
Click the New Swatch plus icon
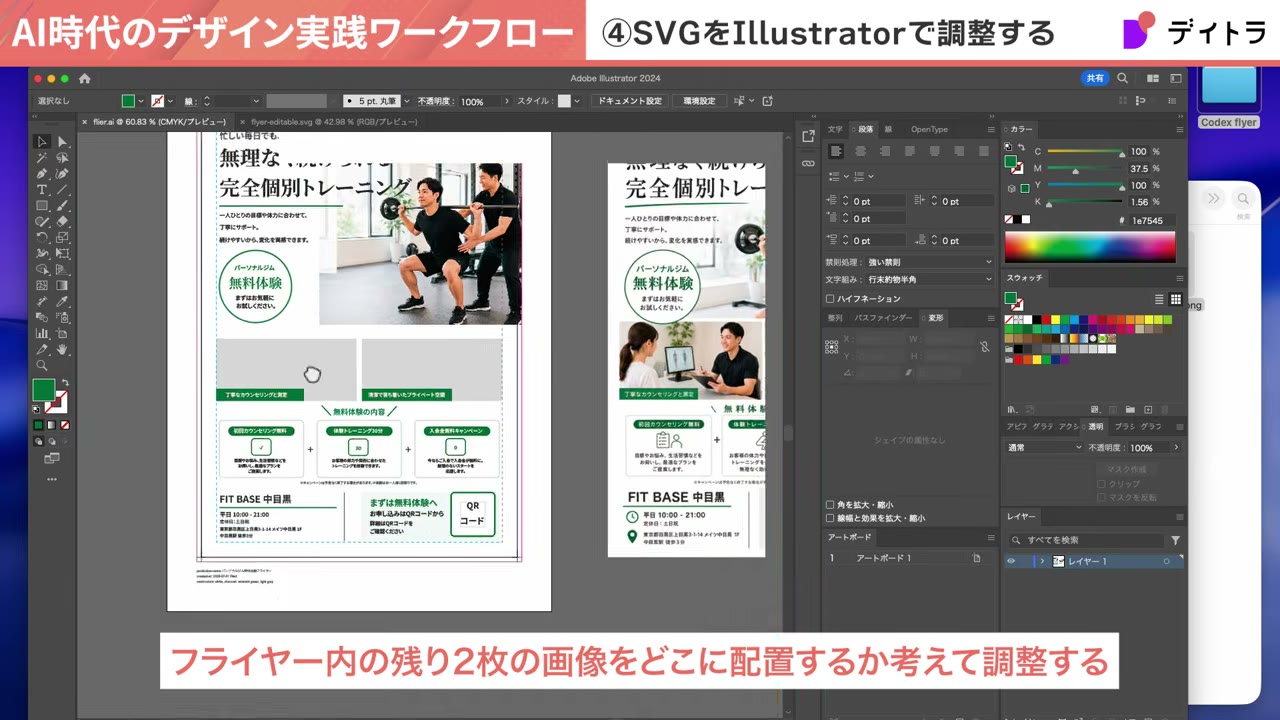click(x=1148, y=410)
